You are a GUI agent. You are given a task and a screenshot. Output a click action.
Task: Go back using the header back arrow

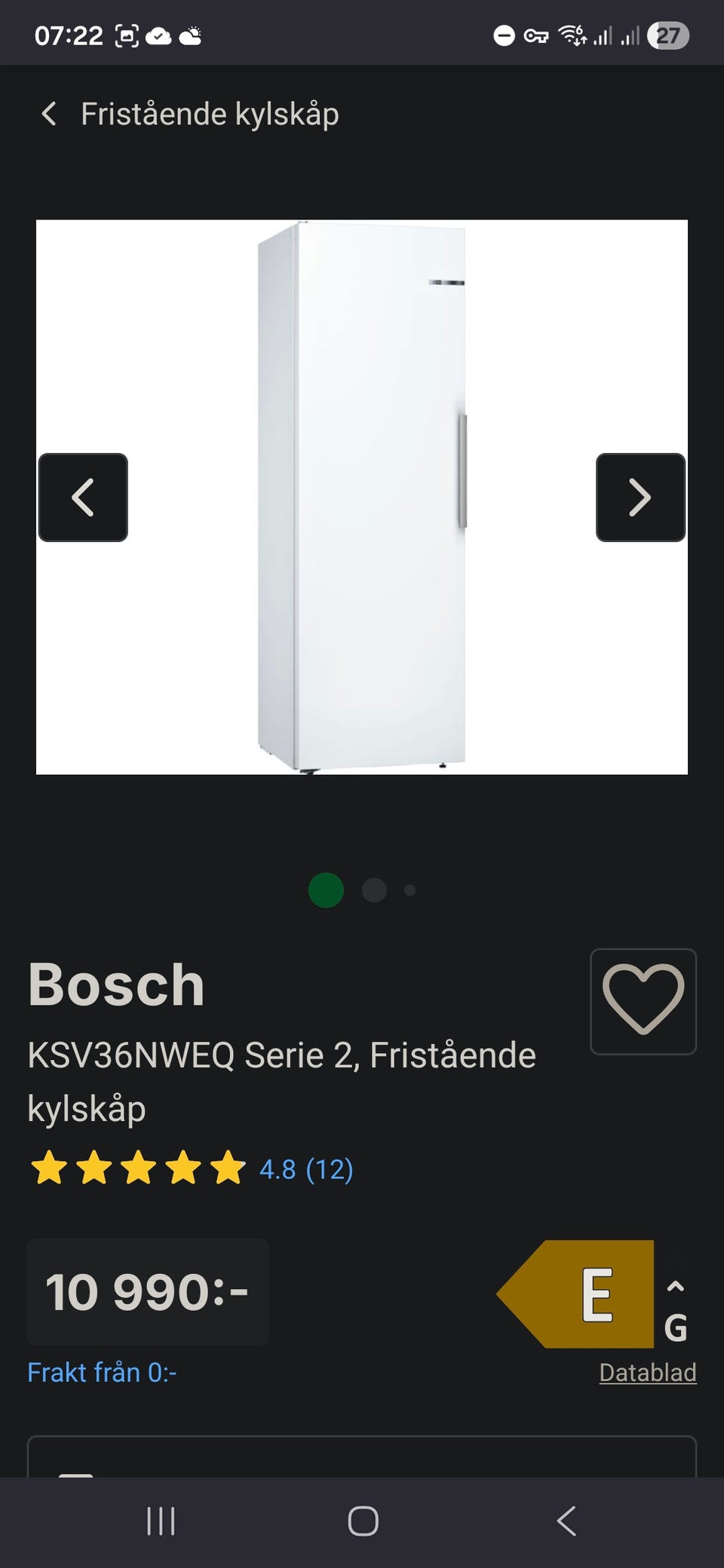pyautogui.click(x=49, y=114)
